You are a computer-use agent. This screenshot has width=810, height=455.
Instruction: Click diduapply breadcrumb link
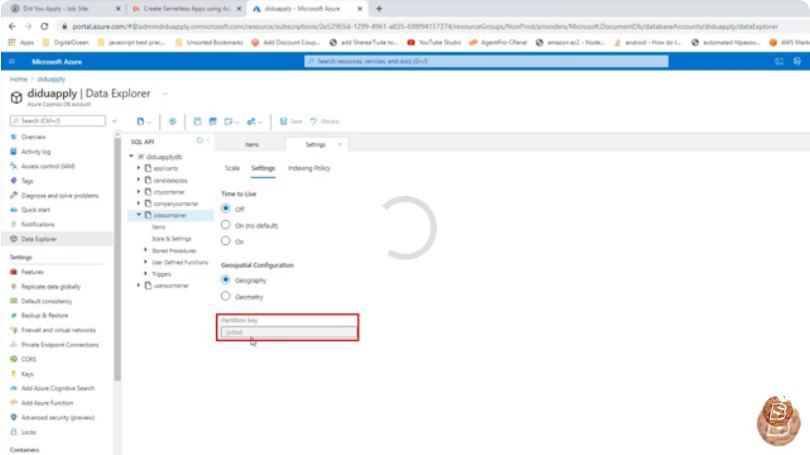pyautogui.click(x=51, y=79)
